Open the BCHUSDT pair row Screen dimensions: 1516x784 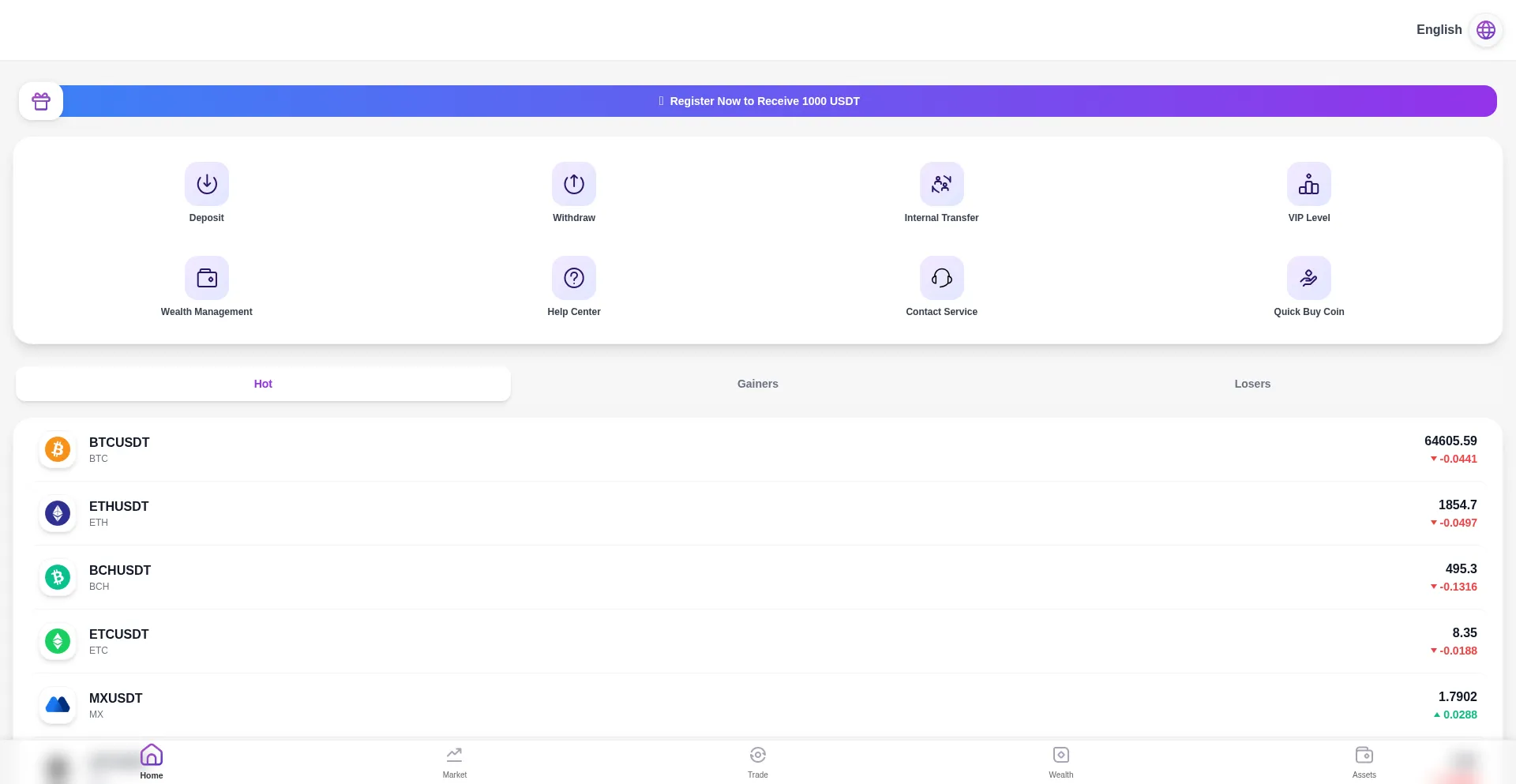coord(758,577)
